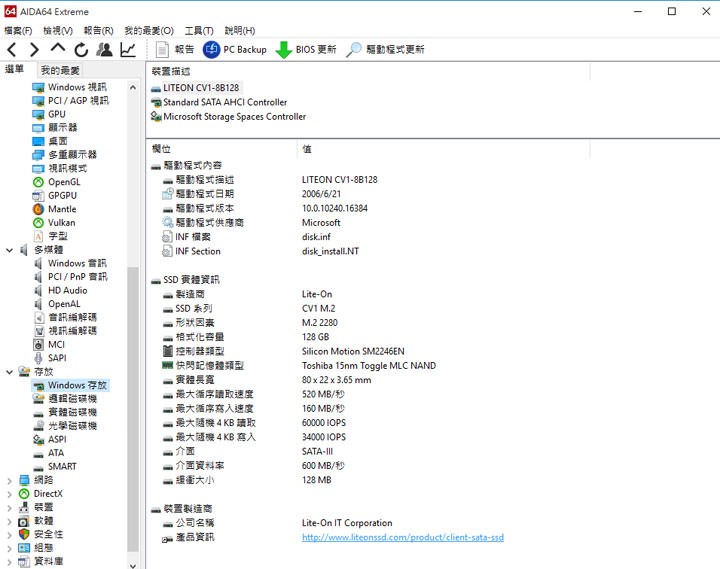Screen dimensions: 720x569
Task: Click the SATA-III interface value
Action: click(317, 451)
